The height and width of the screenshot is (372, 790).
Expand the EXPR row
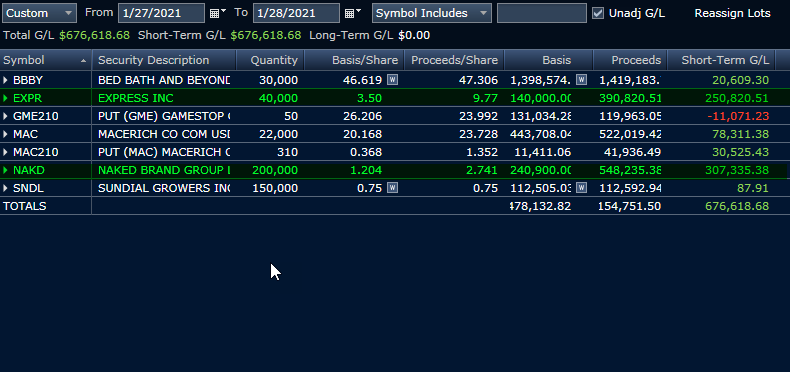pos(6,98)
